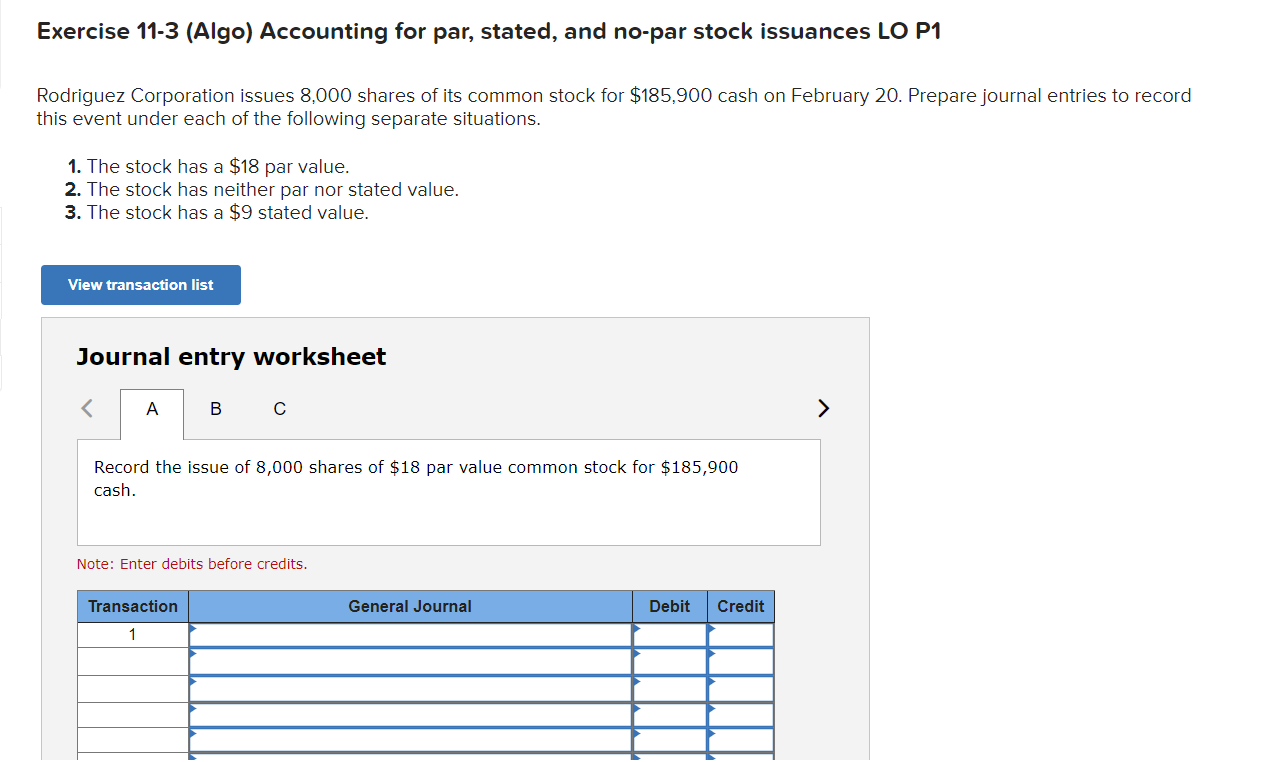Select Debit cell in third row
1275x762 pixels.
[670, 689]
